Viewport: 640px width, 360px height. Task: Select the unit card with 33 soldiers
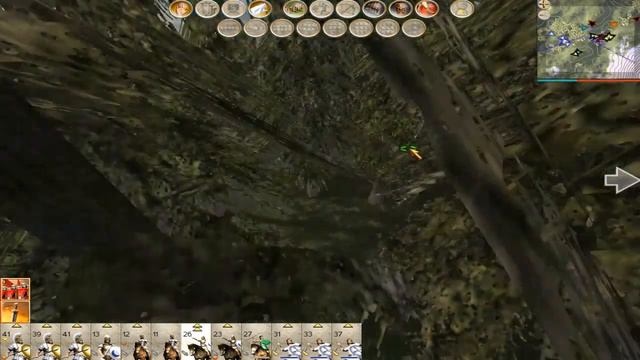(317, 342)
